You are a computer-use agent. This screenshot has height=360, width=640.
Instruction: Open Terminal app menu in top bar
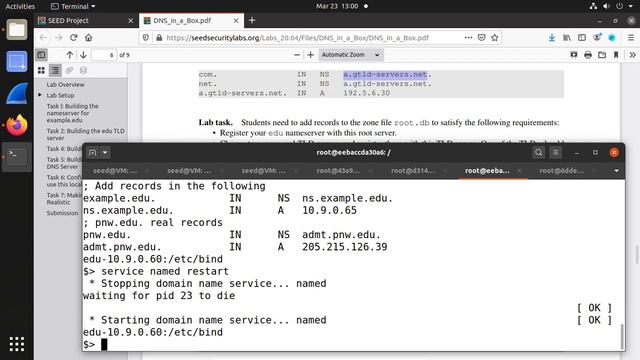click(73, 6)
